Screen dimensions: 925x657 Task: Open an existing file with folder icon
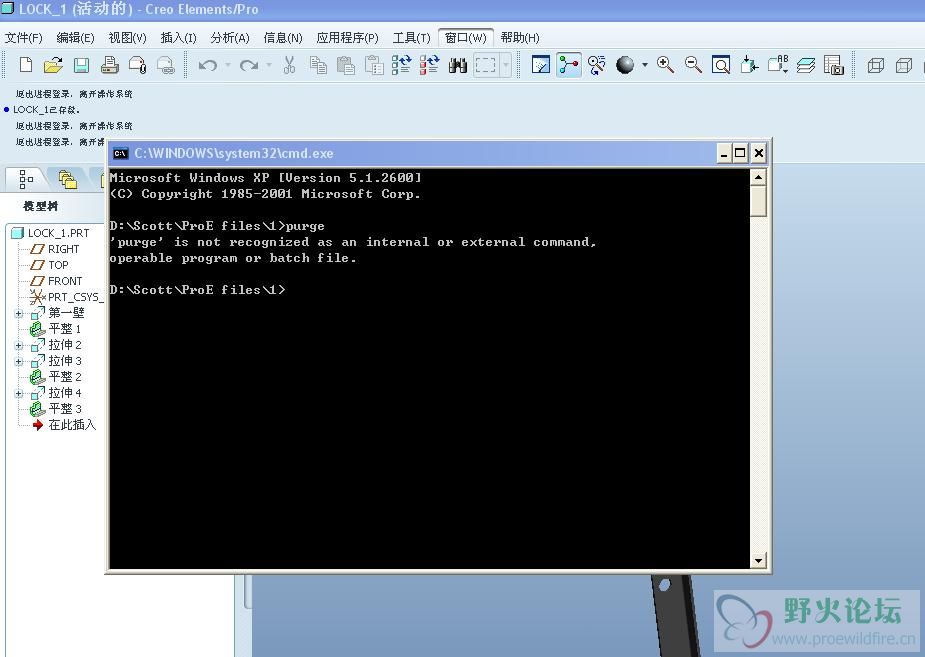pos(53,64)
